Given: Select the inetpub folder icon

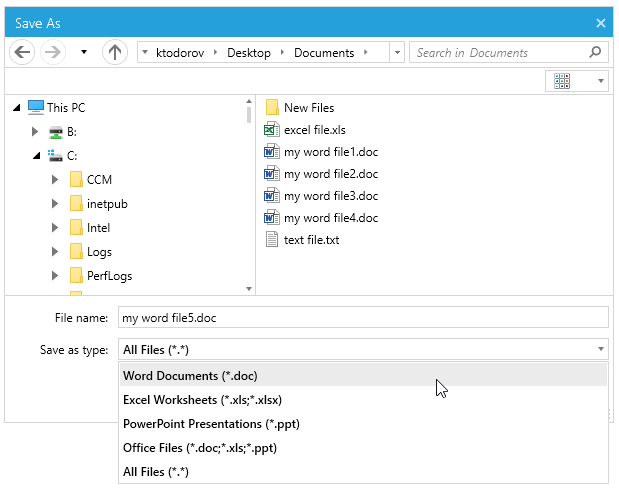Looking at the screenshot, I should (76, 203).
